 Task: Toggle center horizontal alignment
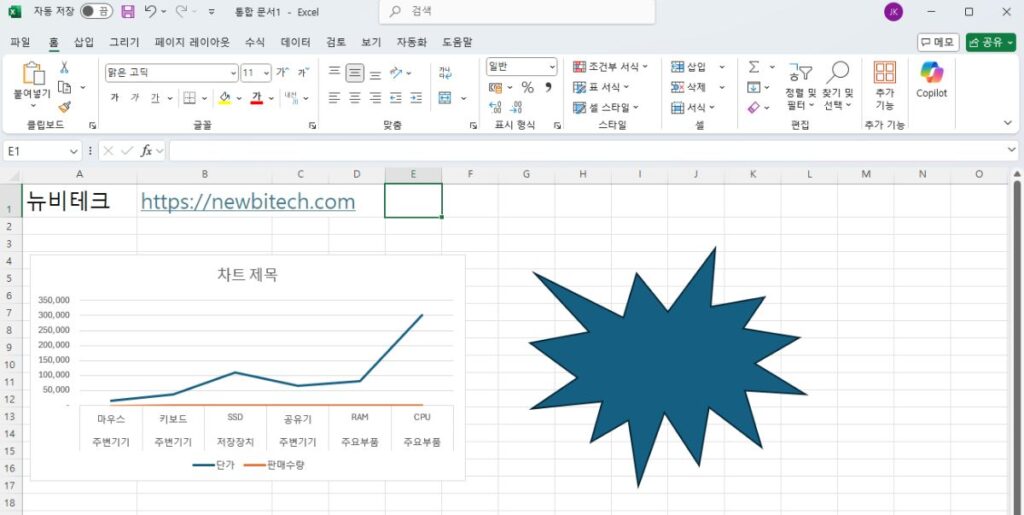[355, 98]
